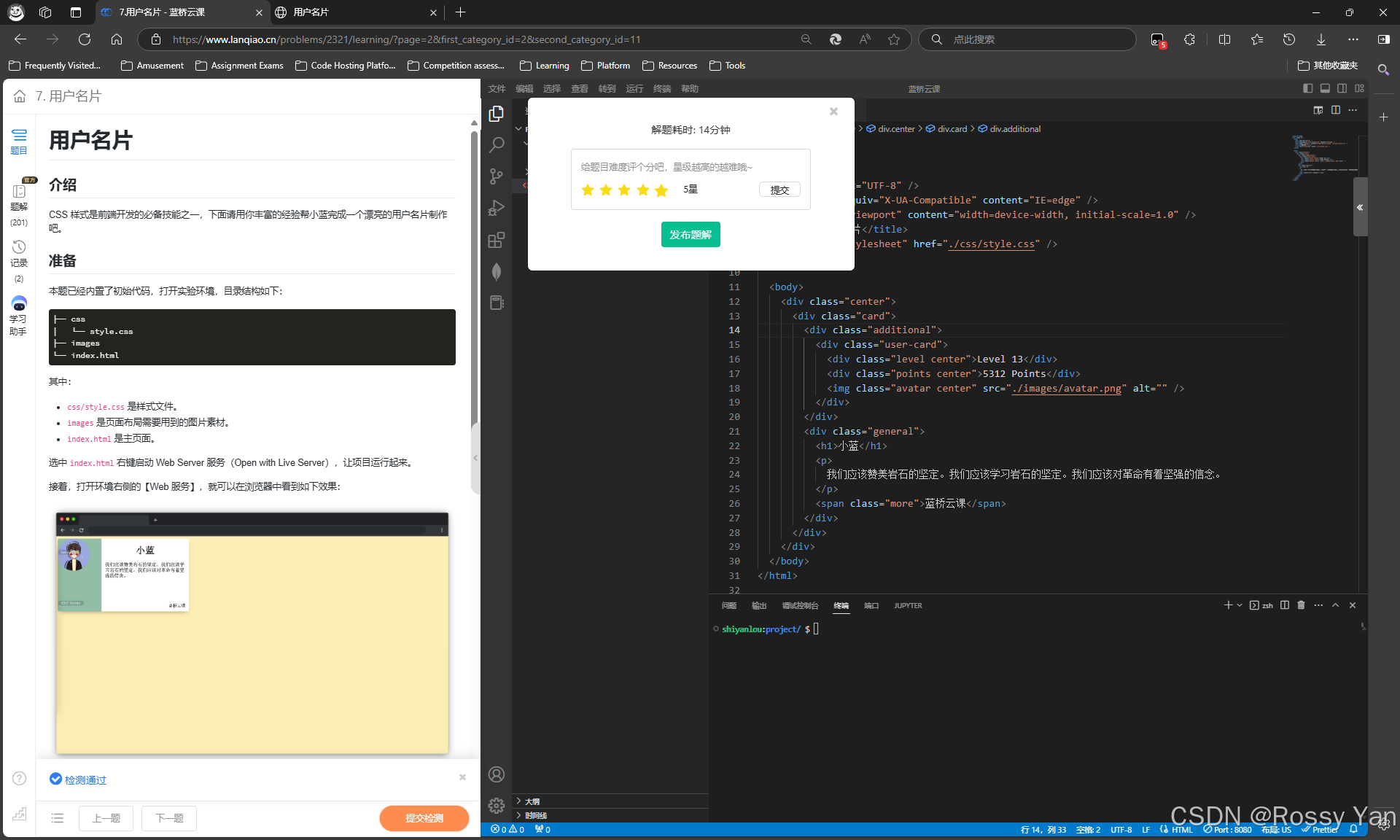1400x840 pixels.
Task: Click the Manage gear icon
Action: (x=497, y=805)
